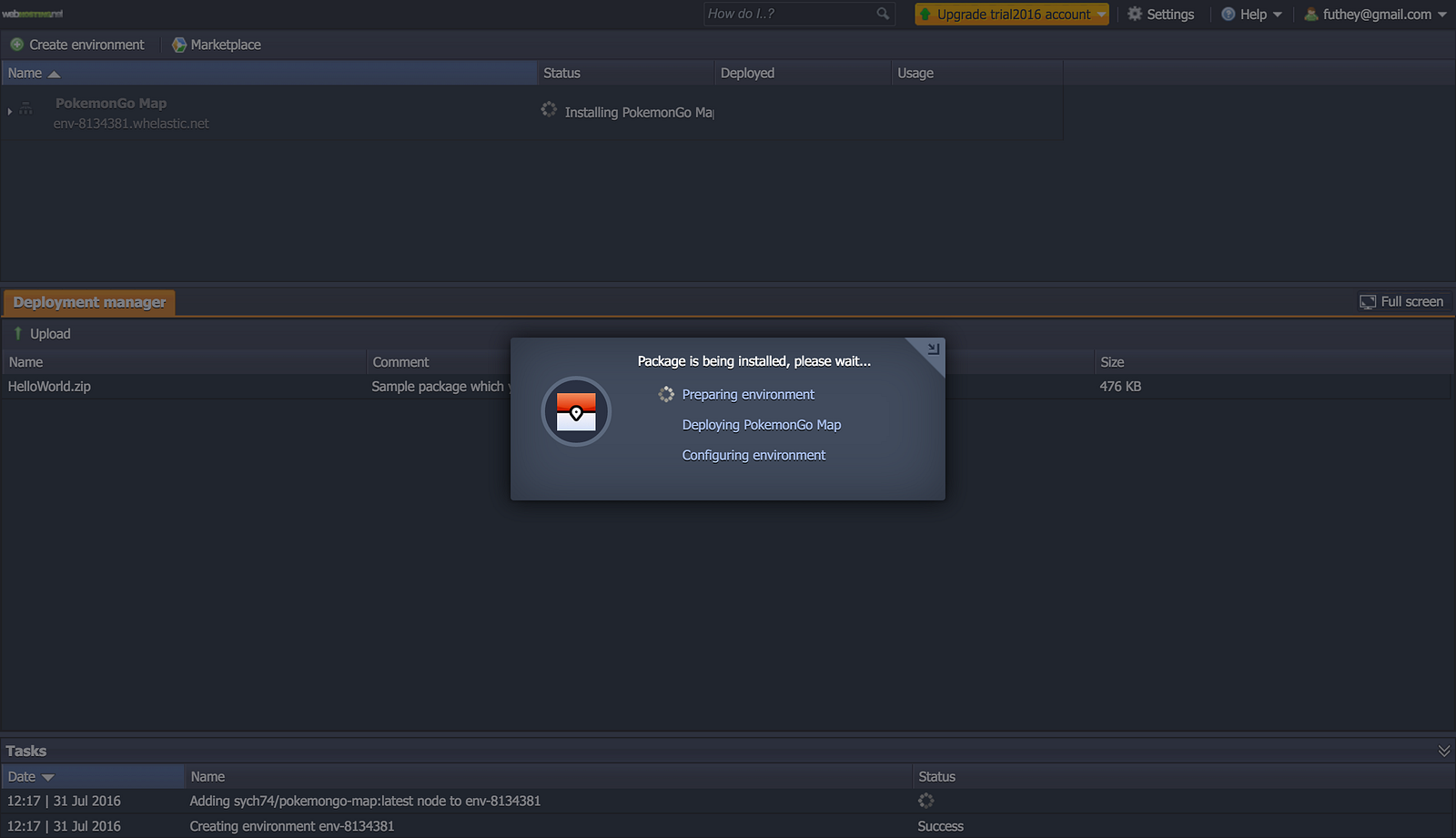1456x838 pixels.
Task: Collapse the Tasks panel with chevron
Action: click(x=1443, y=751)
